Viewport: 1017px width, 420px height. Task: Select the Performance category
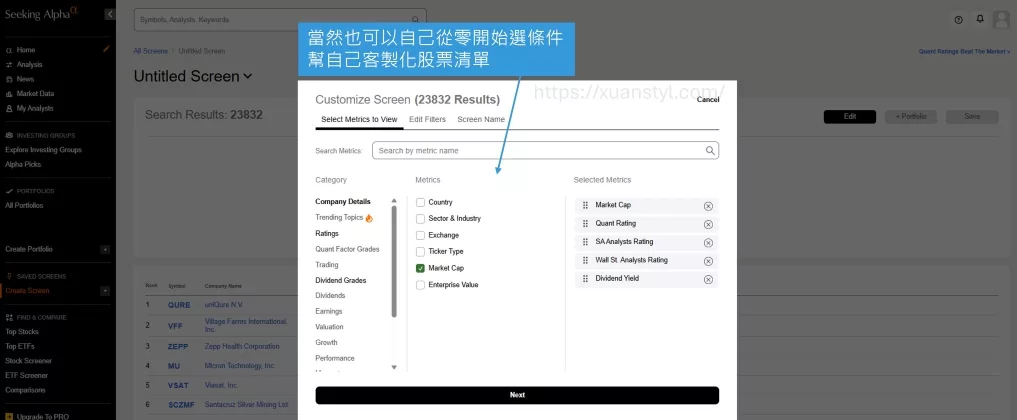335,358
